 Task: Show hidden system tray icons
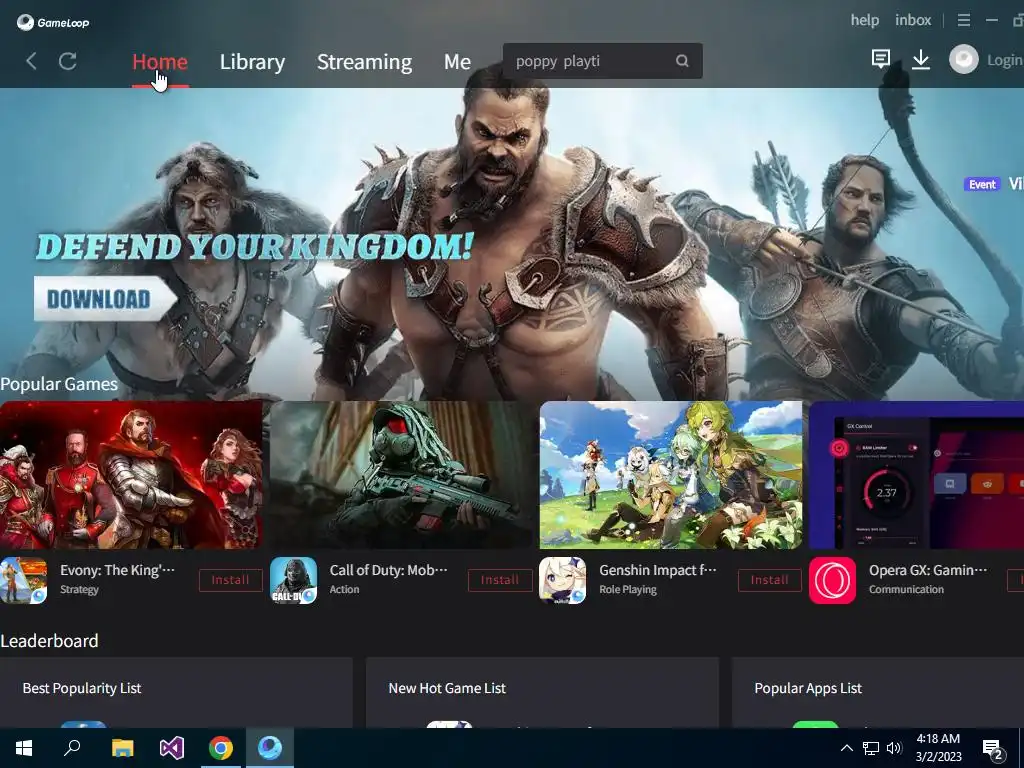846,748
